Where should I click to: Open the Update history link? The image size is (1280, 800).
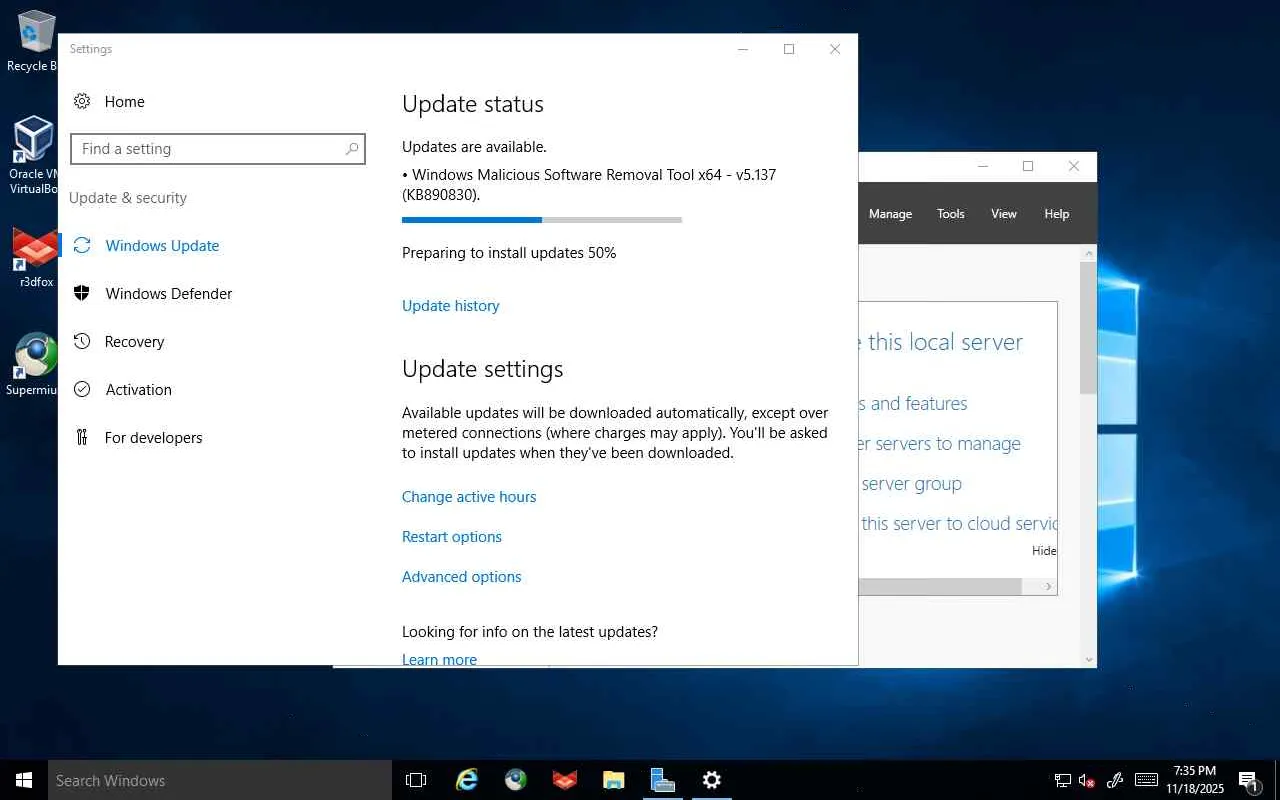click(x=450, y=306)
